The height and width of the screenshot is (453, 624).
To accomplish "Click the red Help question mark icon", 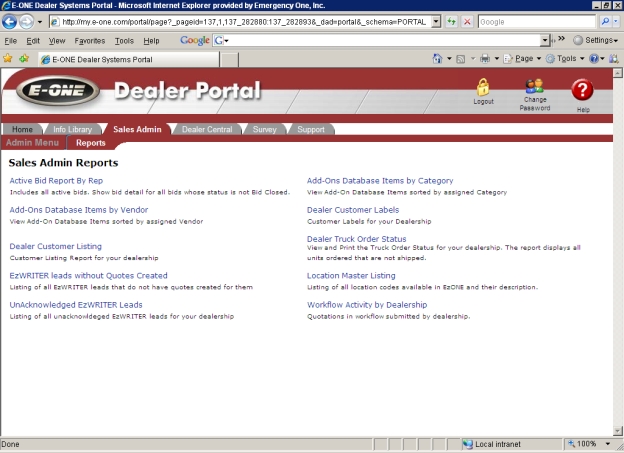I will click(x=582, y=90).
